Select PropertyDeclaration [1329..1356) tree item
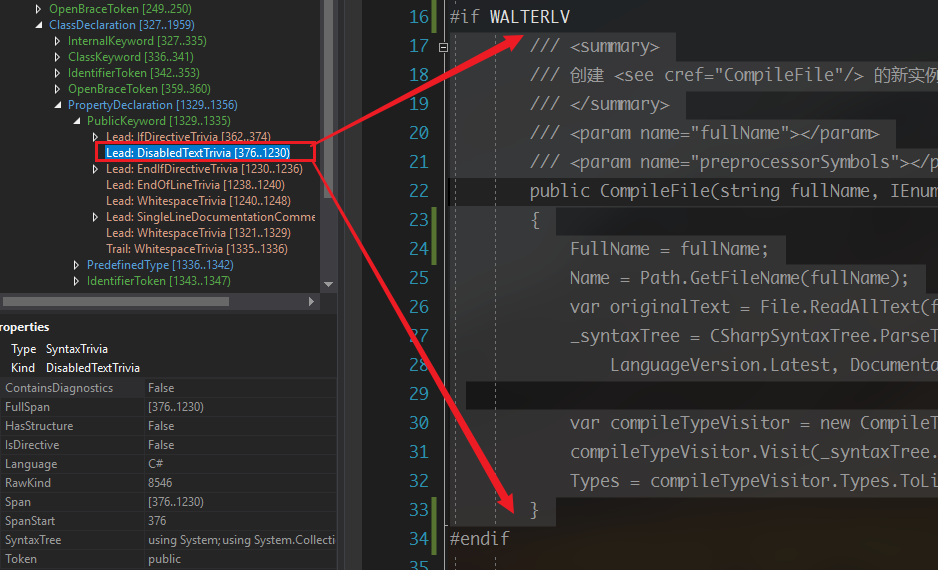938x570 pixels. [153, 105]
